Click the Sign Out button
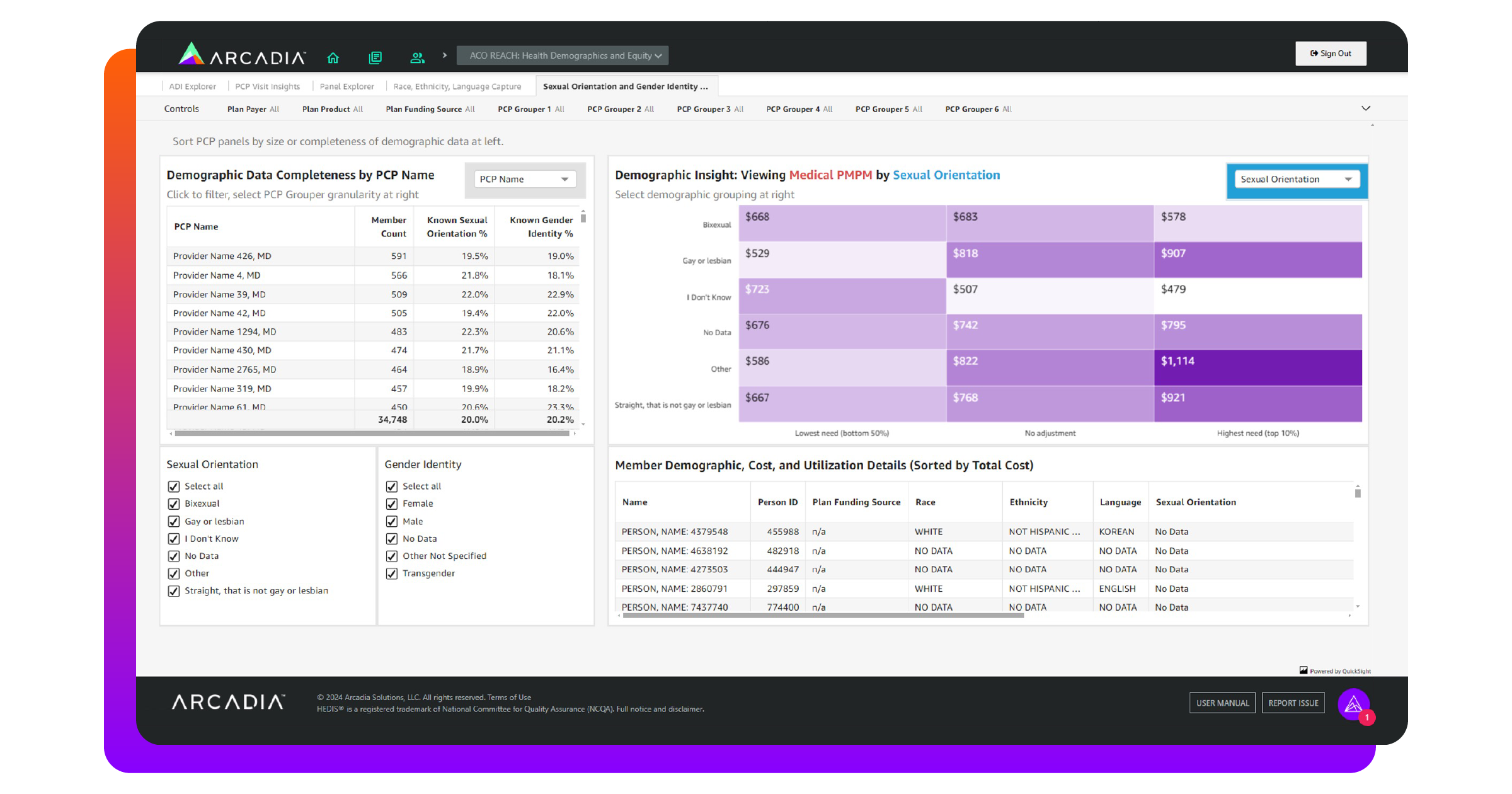1512x794 pixels. pos(1331,54)
